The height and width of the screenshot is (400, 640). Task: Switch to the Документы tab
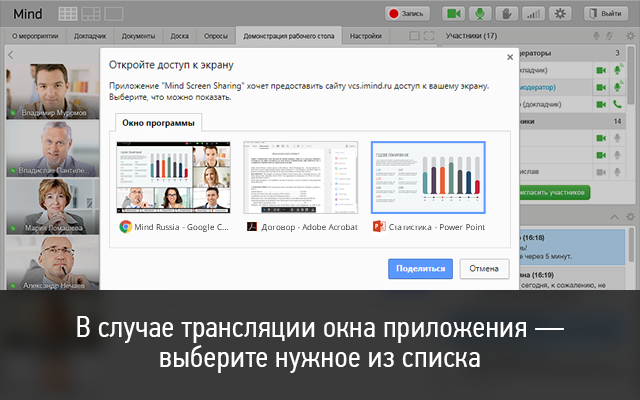tap(138, 36)
